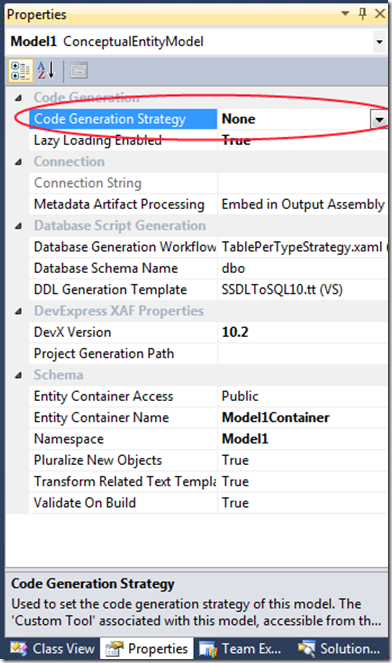The width and height of the screenshot is (392, 663).
Task: Collapse the Code Generation category
Action: tap(18, 98)
